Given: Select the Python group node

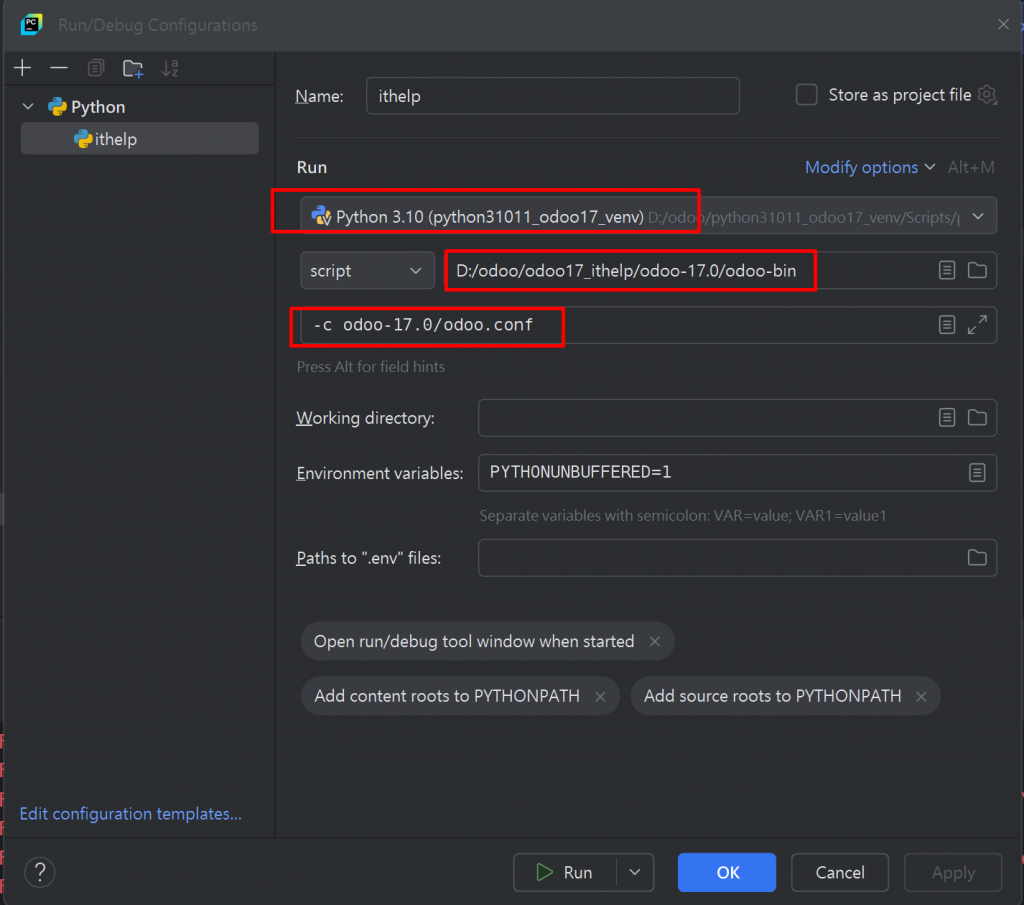Looking at the screenshot, I should pos(86,106).
